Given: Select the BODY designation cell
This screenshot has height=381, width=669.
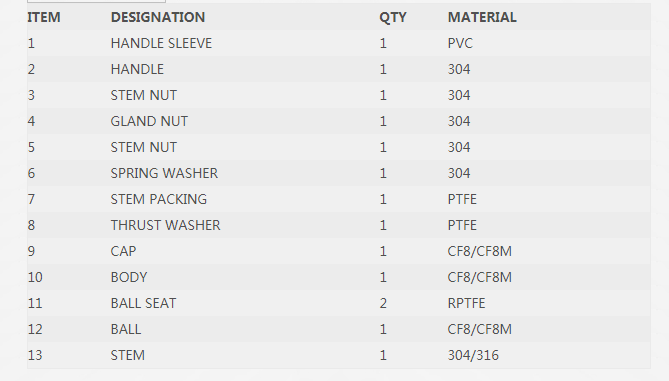Looking at the screenshot, I should (129, 277).
